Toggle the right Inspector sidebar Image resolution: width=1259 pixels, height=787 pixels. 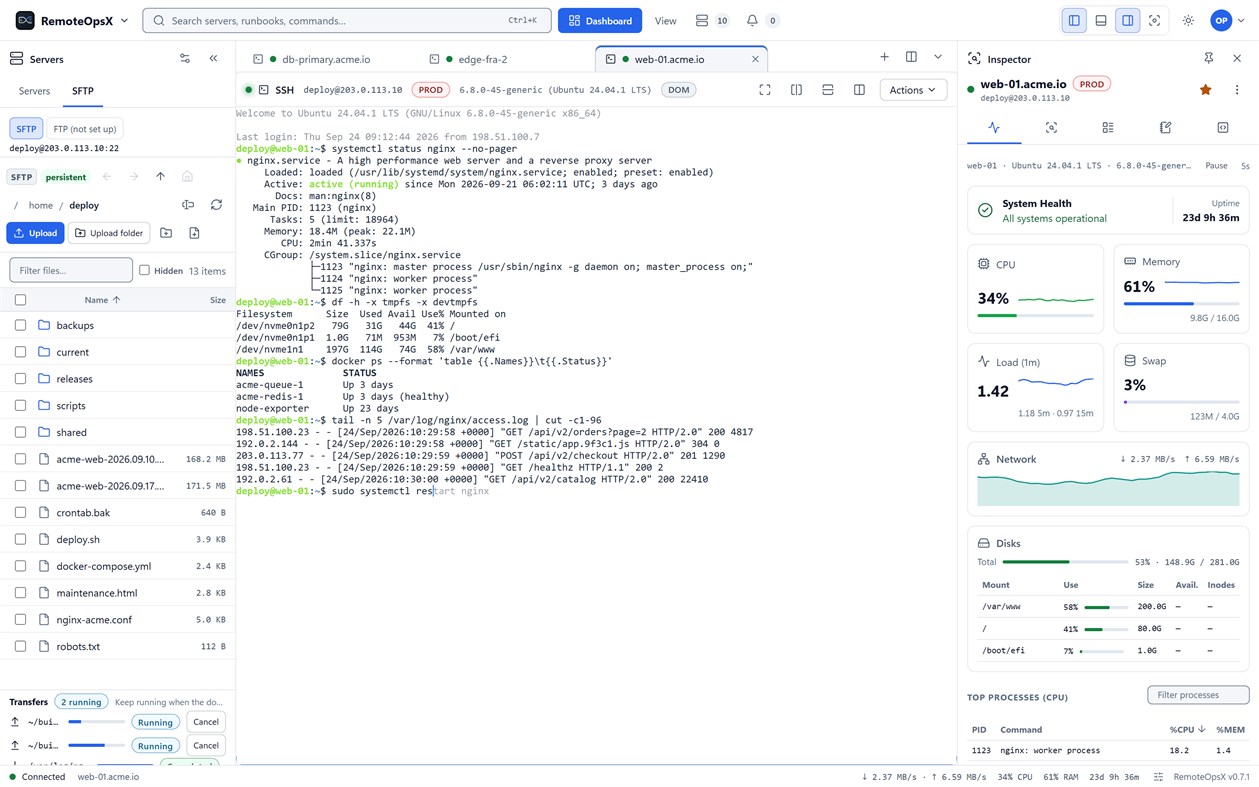(1127, 20)
